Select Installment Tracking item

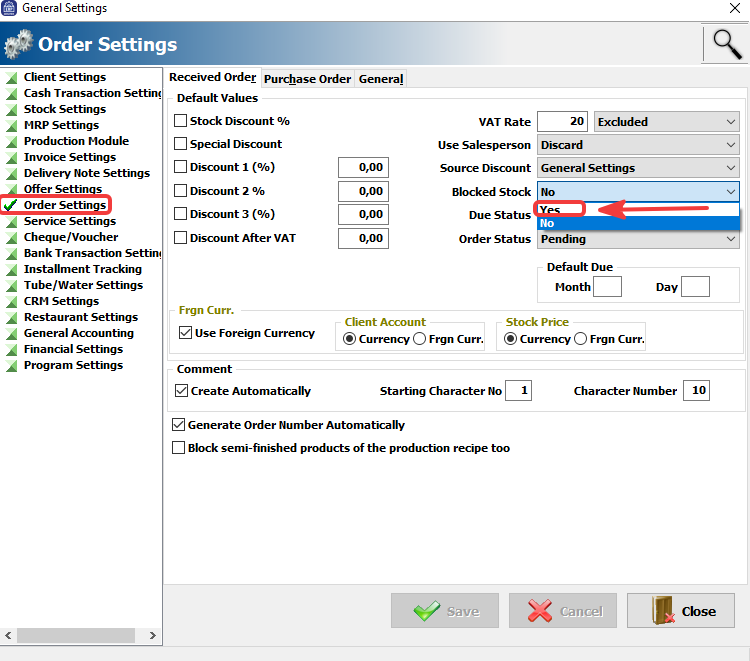[83, 269]
